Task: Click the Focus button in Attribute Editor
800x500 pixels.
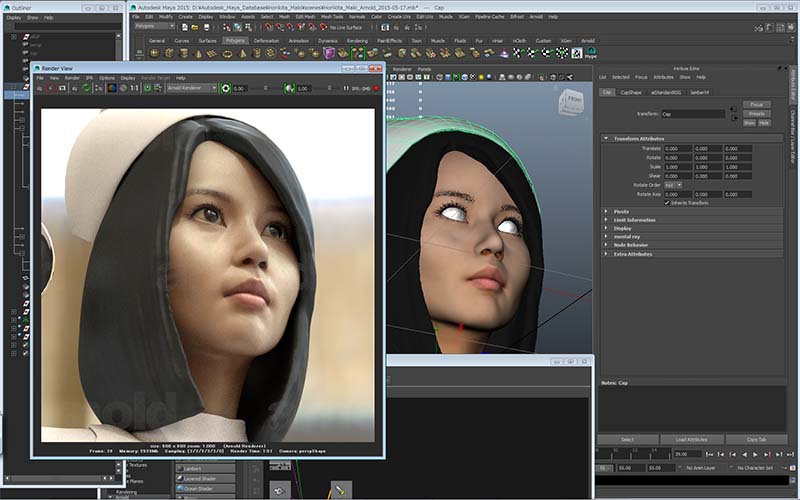Action: click(x=756, y=105)
